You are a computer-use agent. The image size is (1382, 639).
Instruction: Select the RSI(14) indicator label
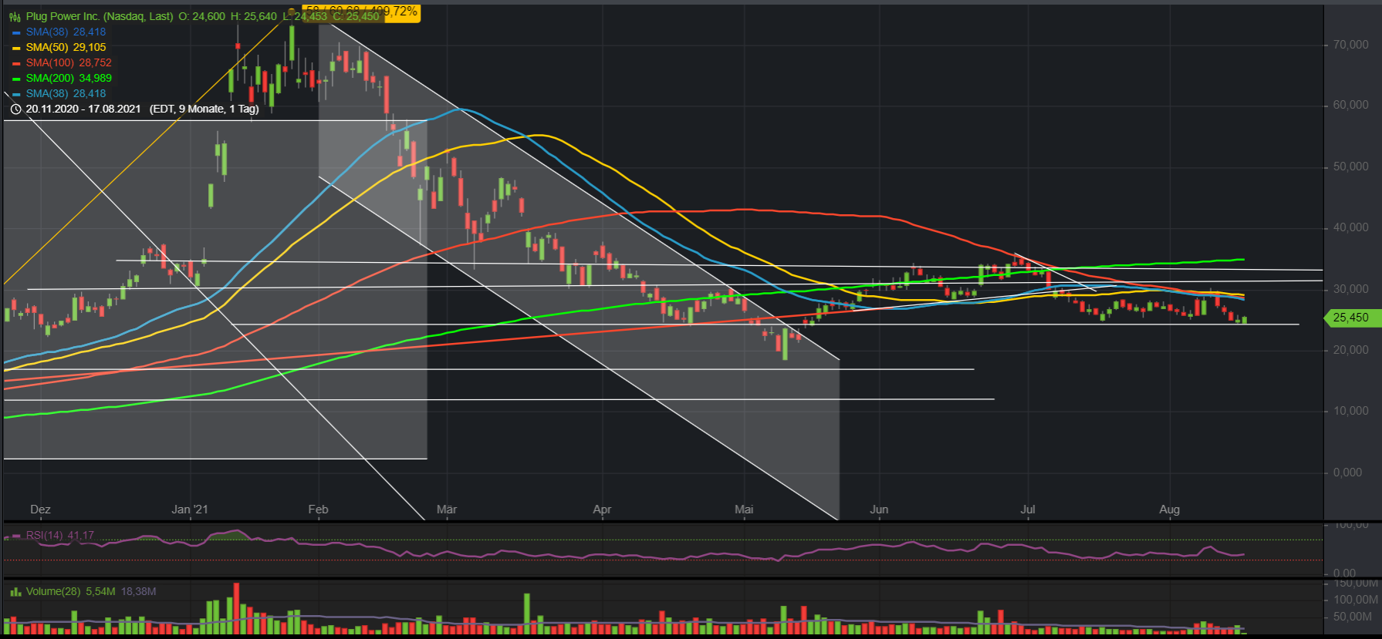pyautogui.click(x=44, y=536)
